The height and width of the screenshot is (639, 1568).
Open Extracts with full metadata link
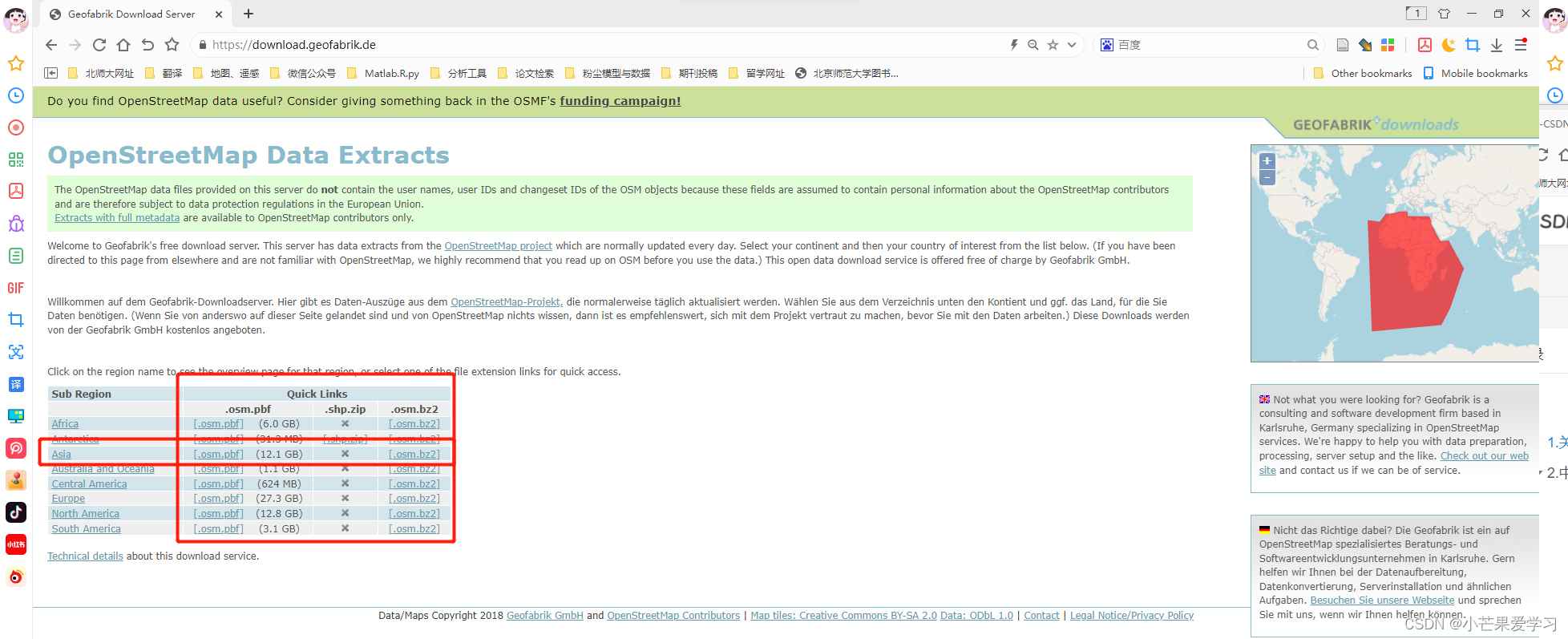pyautogui.click(x=117, y=218)
